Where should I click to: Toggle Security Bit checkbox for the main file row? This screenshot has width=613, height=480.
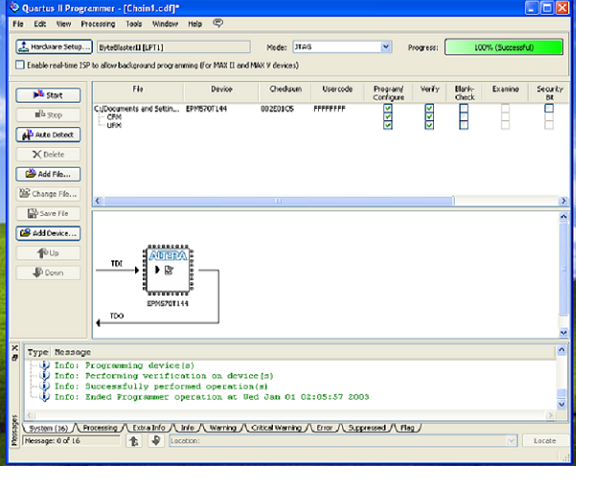coord(549,108)
